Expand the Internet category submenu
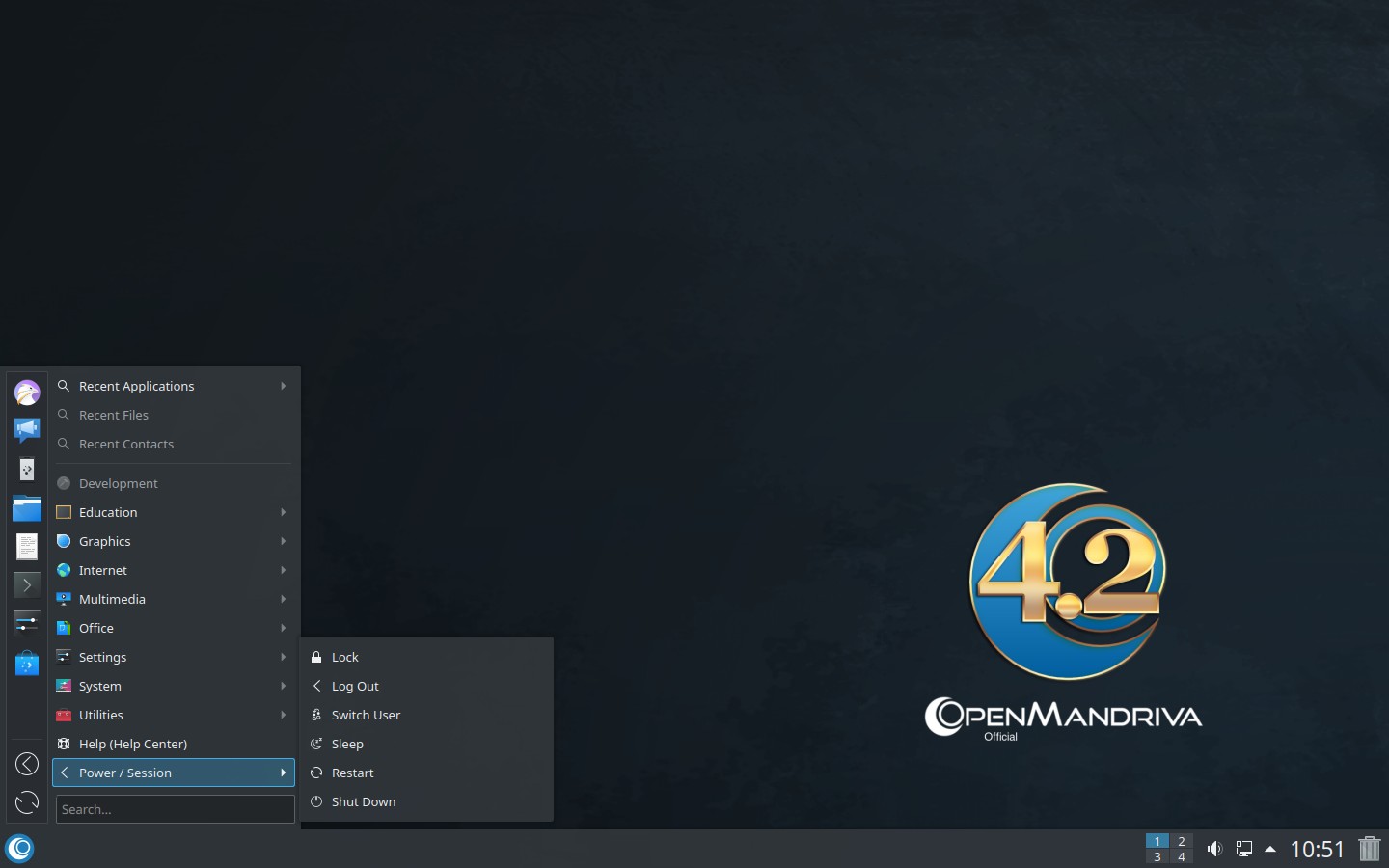Screen dimensions: 1389x868 [174, 570]
